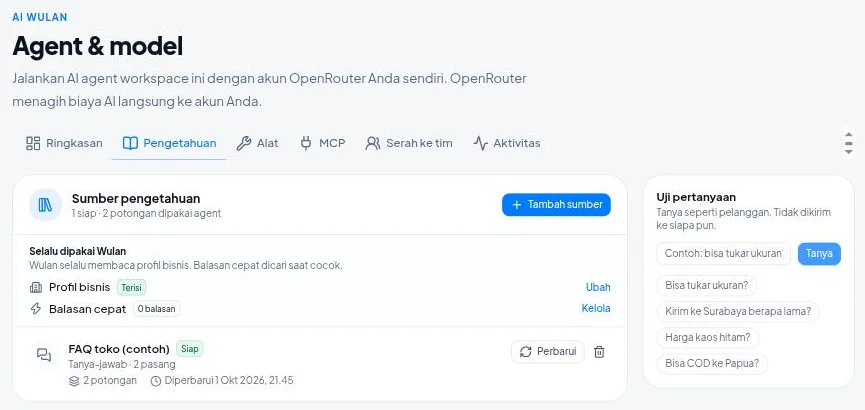Viewport: 865px width, 410px height.
Task: Select the Pengetahuan tab
Action: (x=169, y=143)
